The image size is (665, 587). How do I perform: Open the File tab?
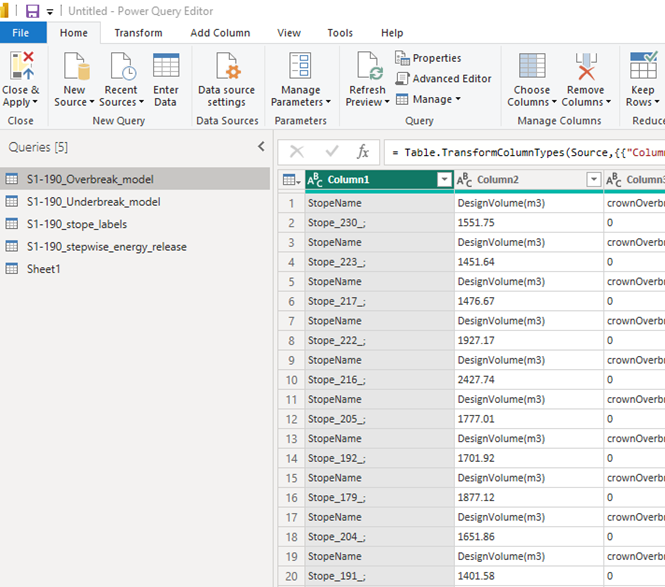(x=21, y=33)
